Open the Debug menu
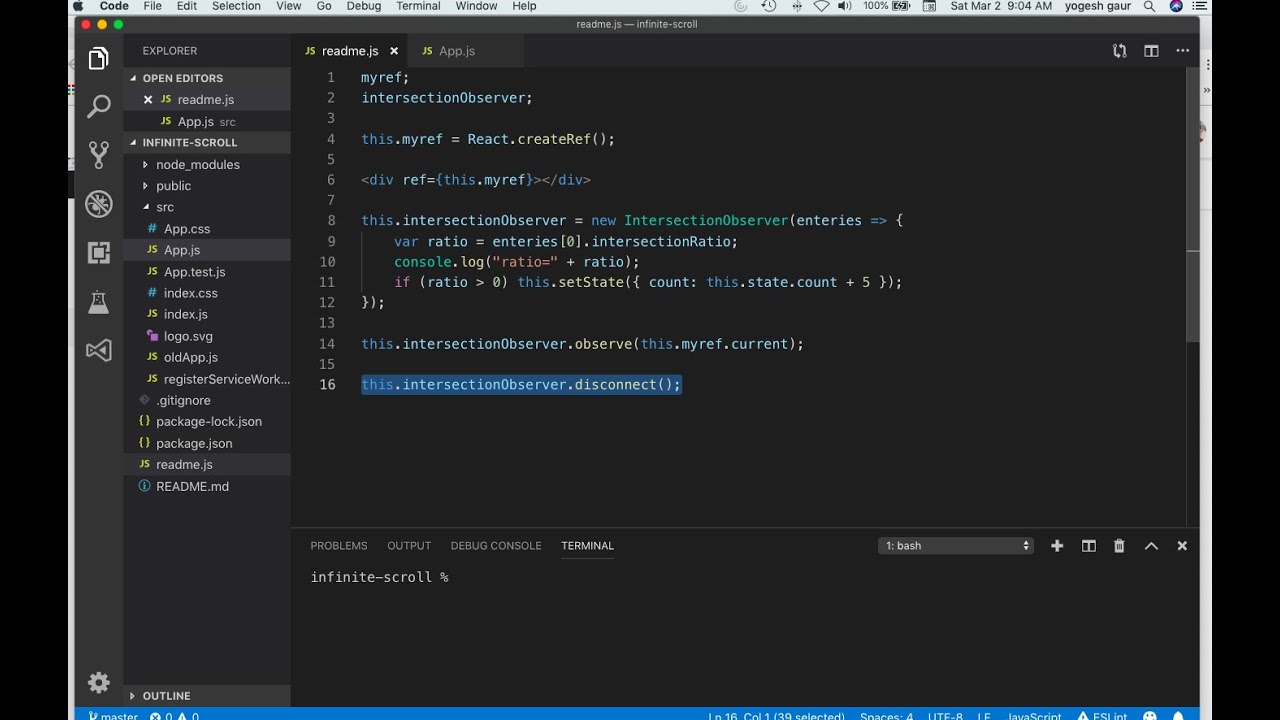 [363, 6]
